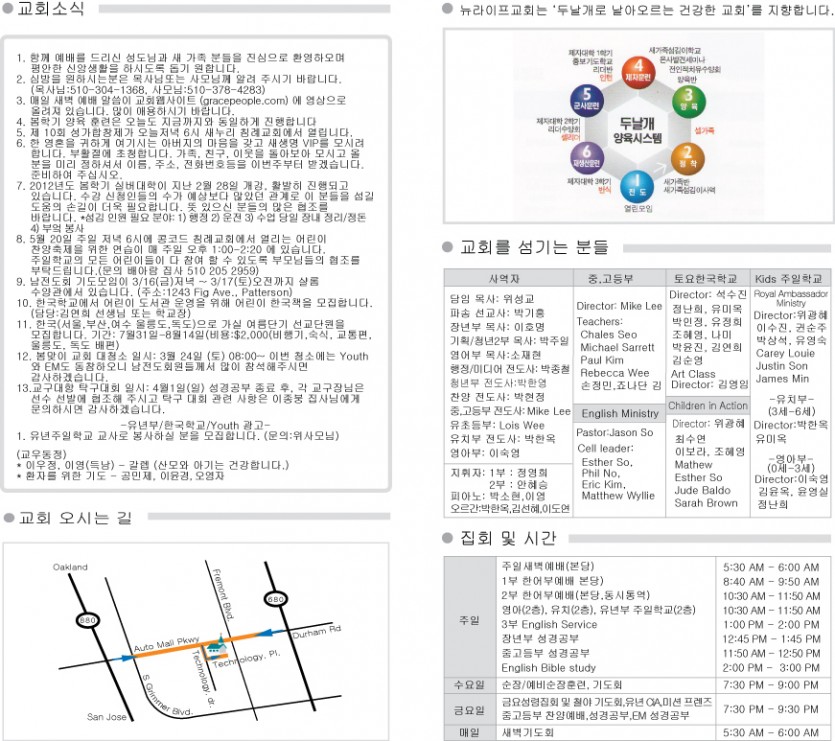This screenshot has height=741, width=835.
Task: Click the 유초등부: Lois Wee entry
Action: [497, 425]
